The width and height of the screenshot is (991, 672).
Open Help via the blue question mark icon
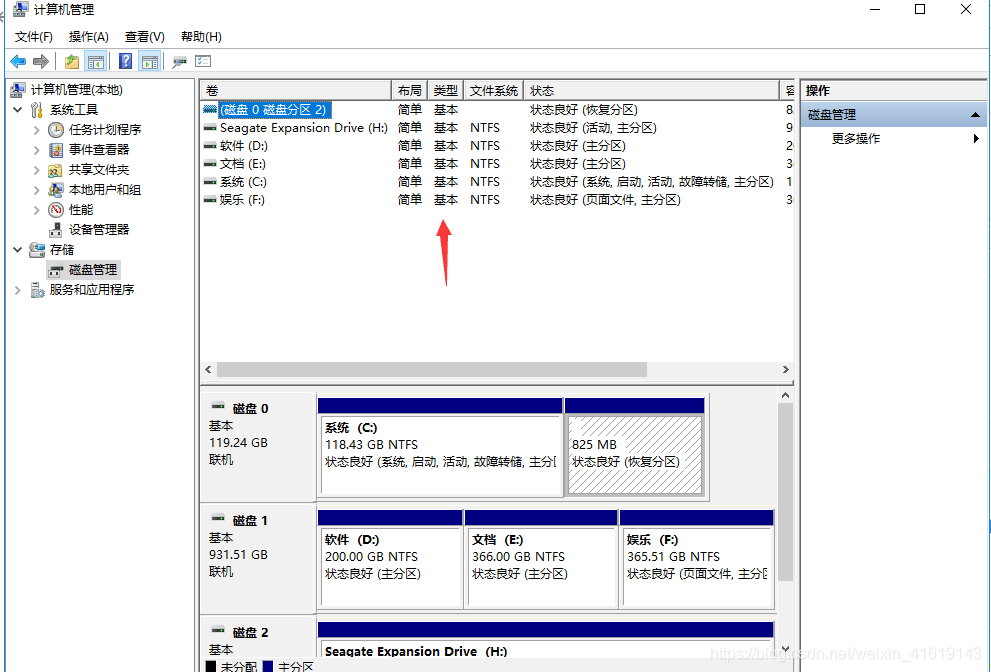pos(125,62)
